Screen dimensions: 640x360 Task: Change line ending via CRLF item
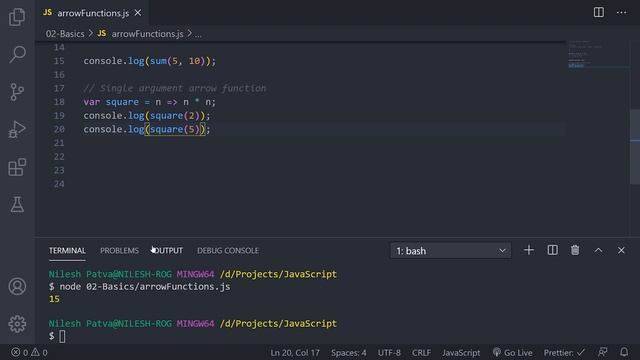(421, 353)
